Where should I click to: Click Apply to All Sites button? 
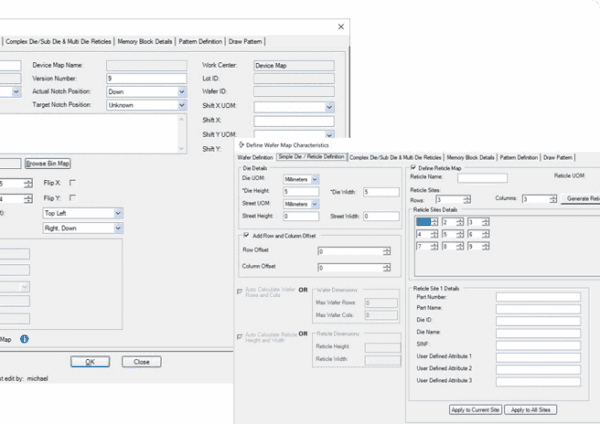tap(533, 410)
